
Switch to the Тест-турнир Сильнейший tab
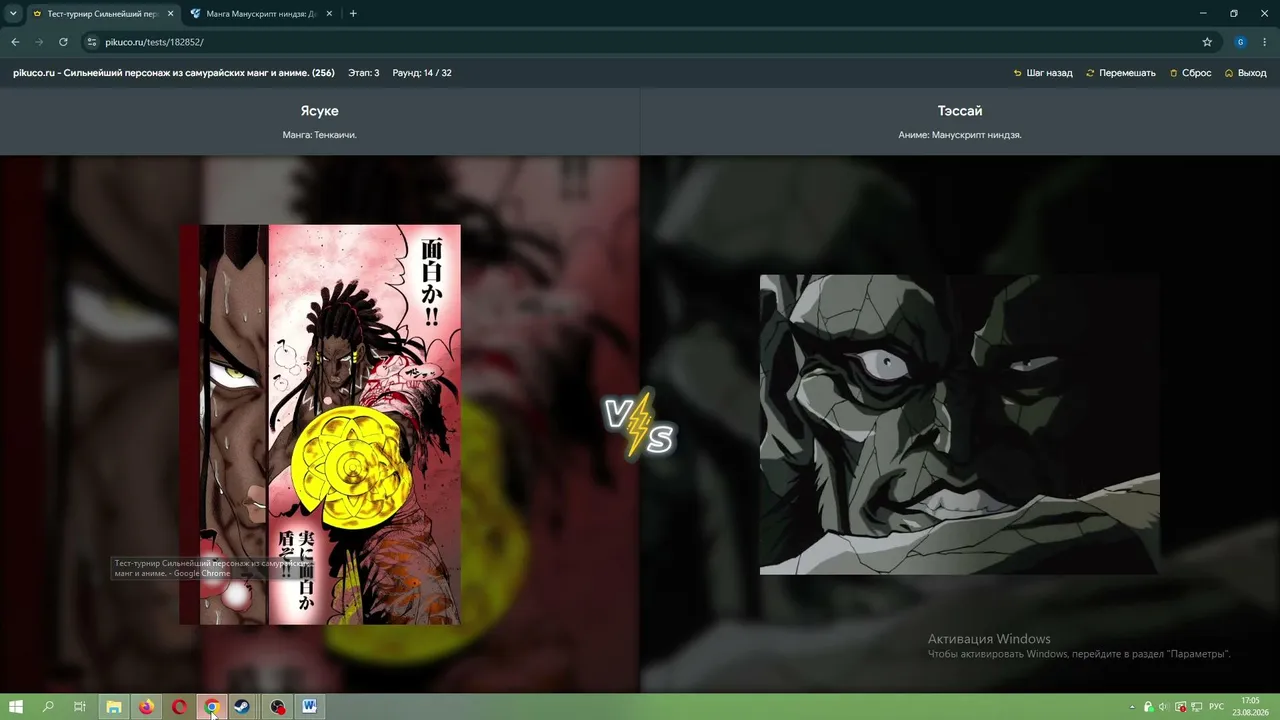[102, 14]
